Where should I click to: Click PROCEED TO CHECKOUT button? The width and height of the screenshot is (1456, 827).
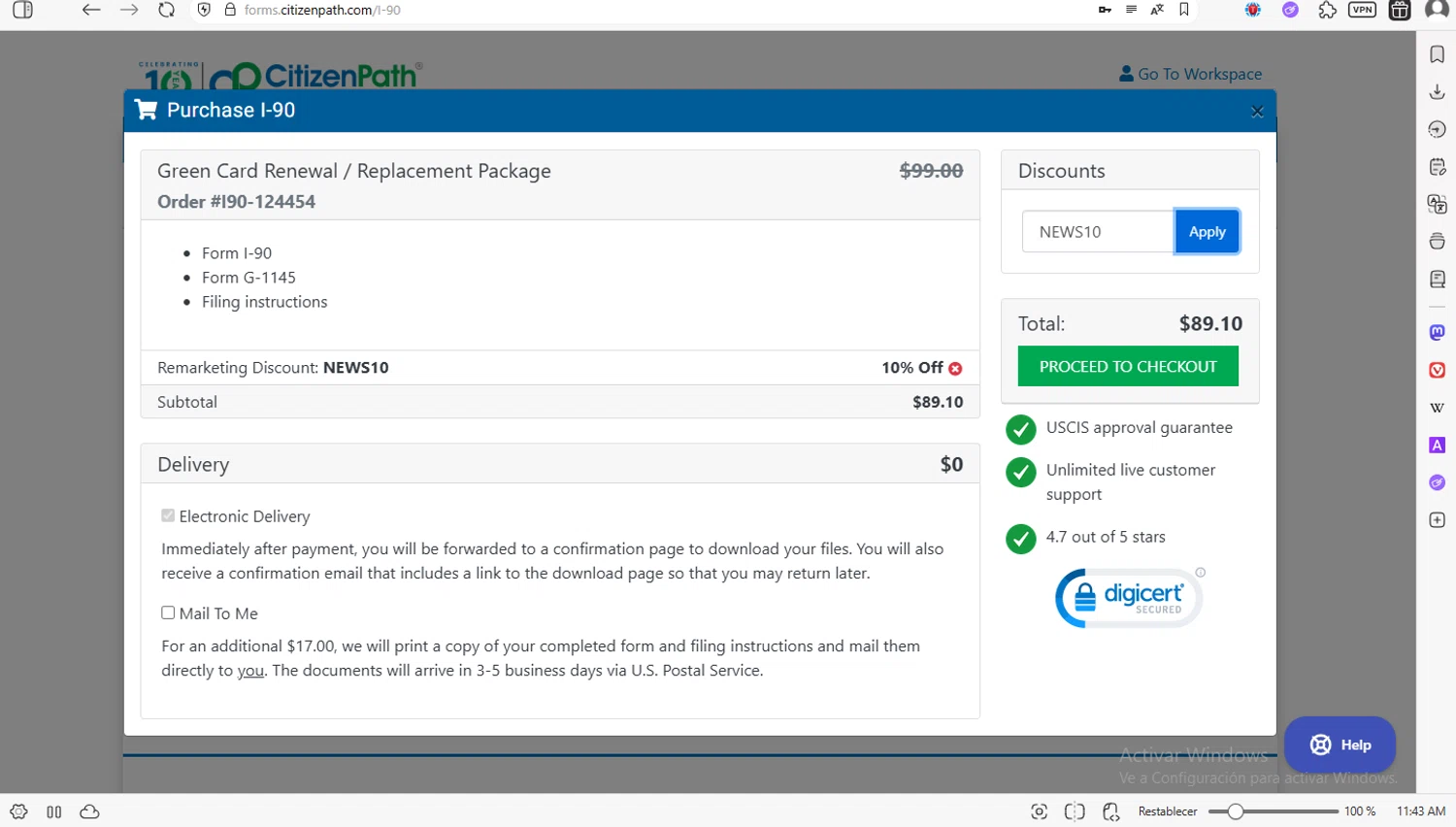[1128, 366]
